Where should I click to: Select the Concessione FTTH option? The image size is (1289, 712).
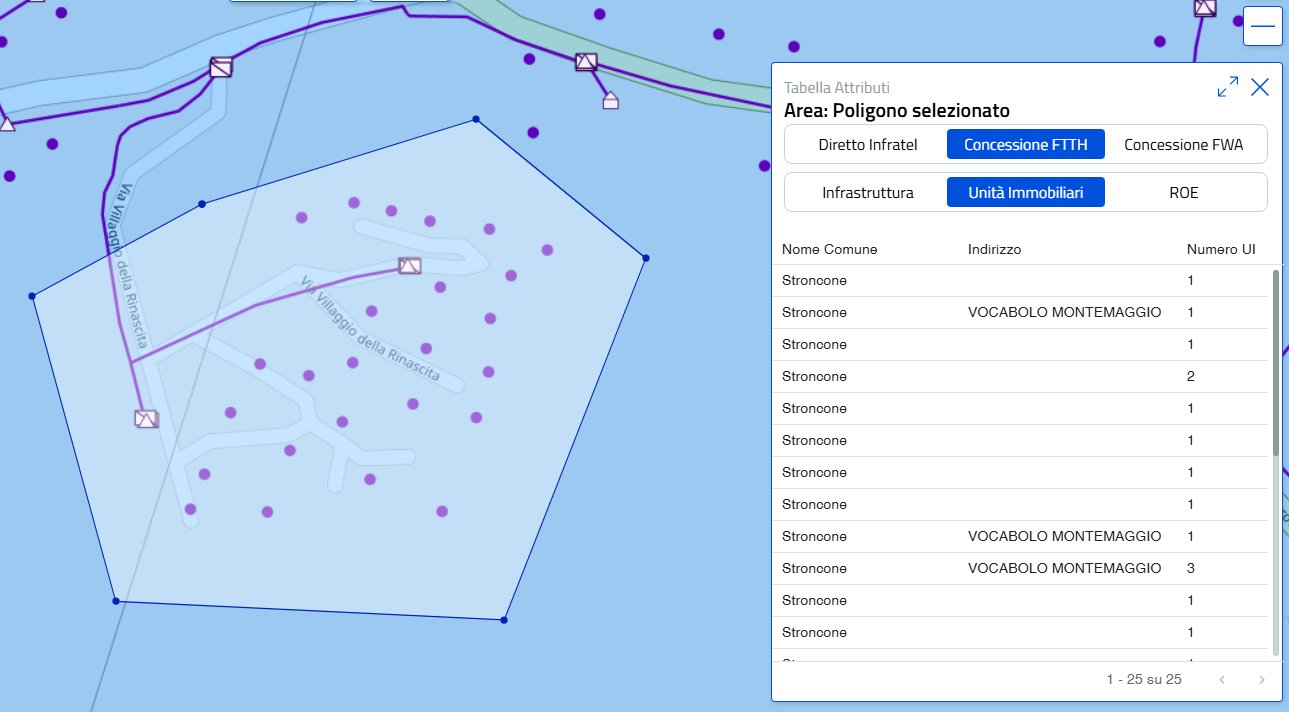[x=1025, y=144]
